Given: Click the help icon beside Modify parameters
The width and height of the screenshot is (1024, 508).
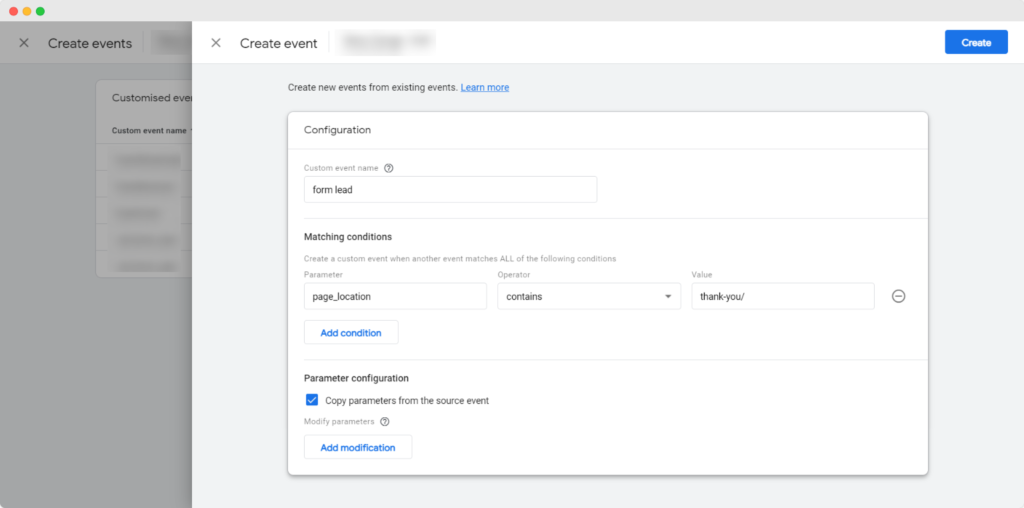Looking at the screenshot, I should coord(385,422).
